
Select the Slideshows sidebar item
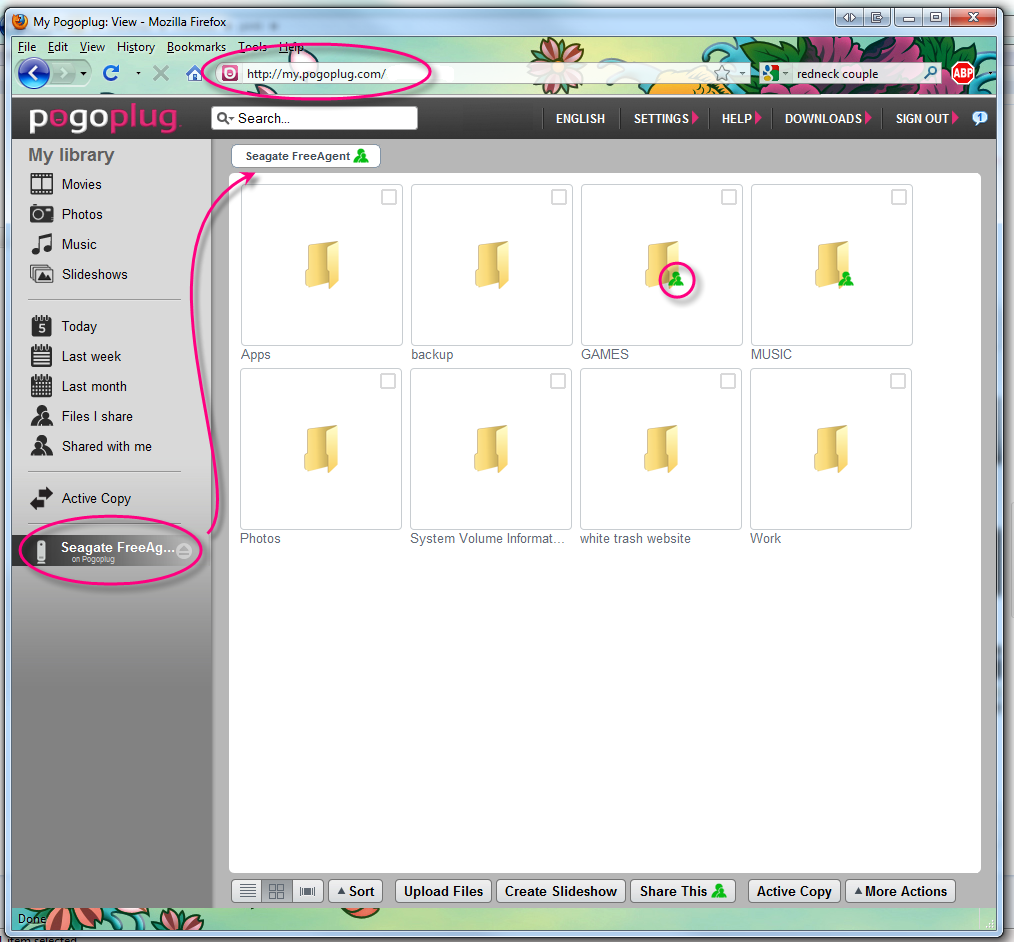point(93,274)
